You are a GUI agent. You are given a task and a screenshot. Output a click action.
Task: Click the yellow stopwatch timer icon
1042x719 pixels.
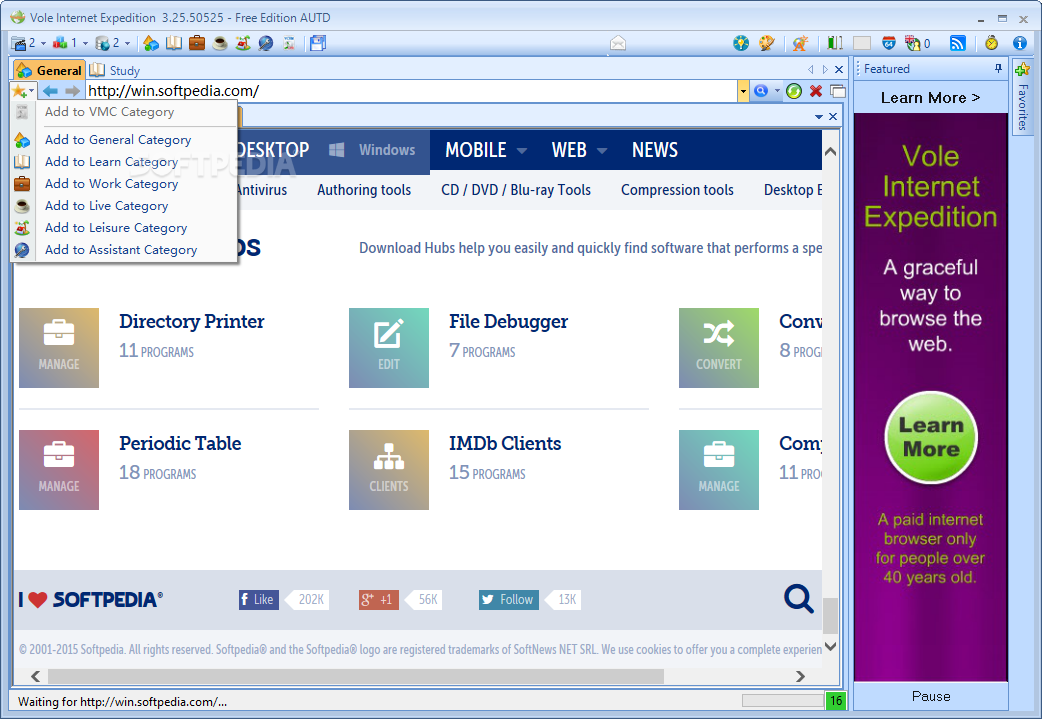tap(991, 43)
